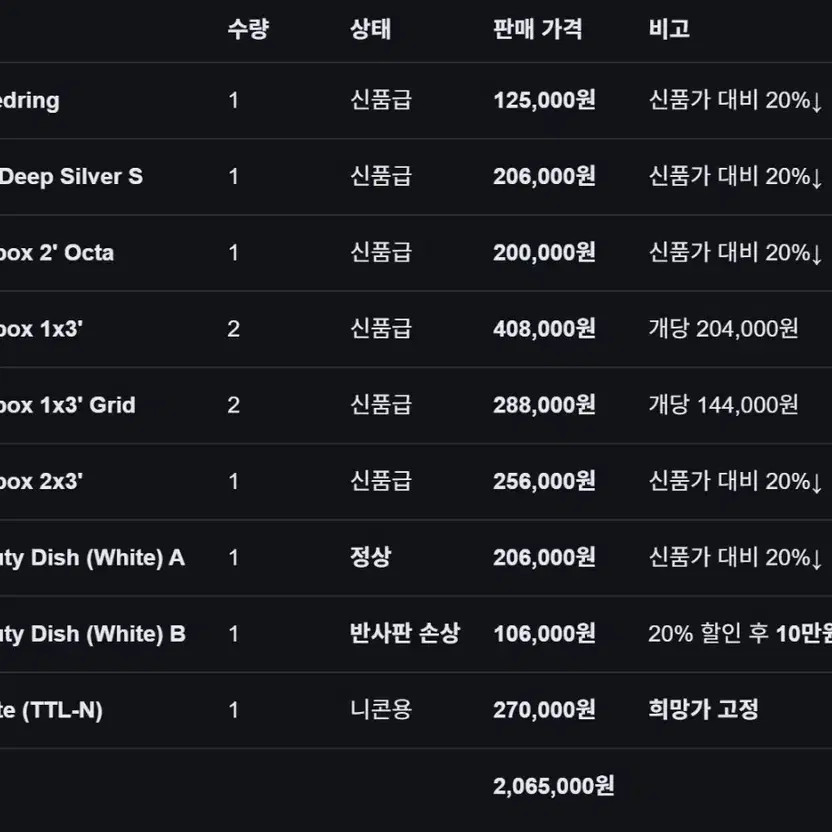Click the 반사판 손상 status cell
Image resolution: width=832 pixels, height=832 pixels.
pyautogui.click(x=405, y=634)
